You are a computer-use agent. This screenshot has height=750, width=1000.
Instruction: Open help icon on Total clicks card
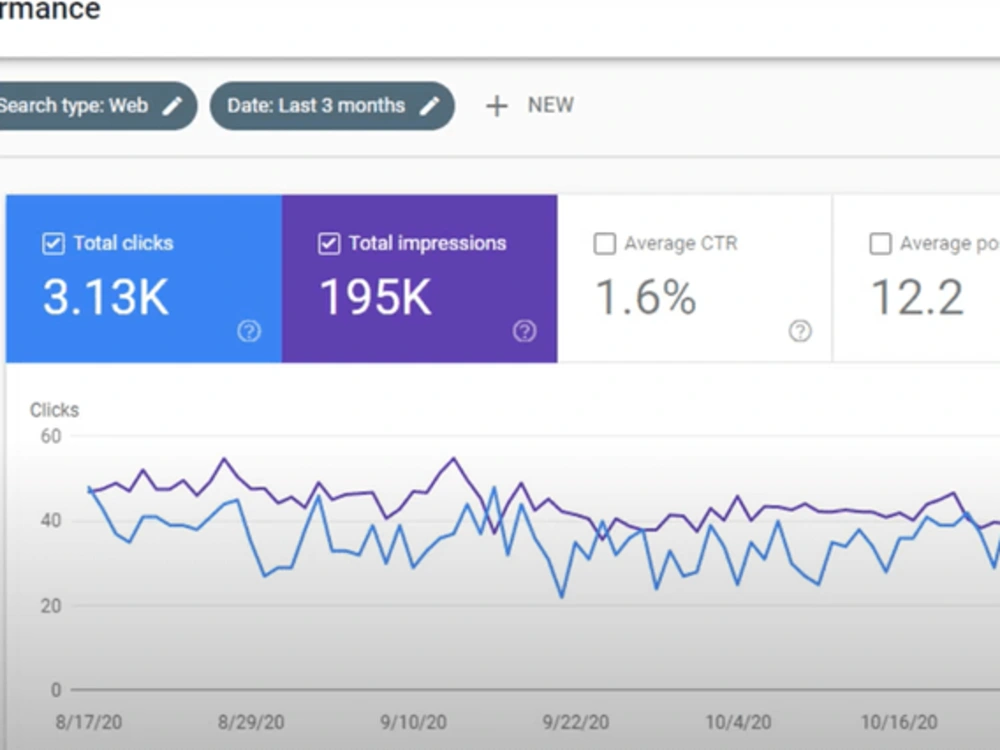[x=249, y=331]
